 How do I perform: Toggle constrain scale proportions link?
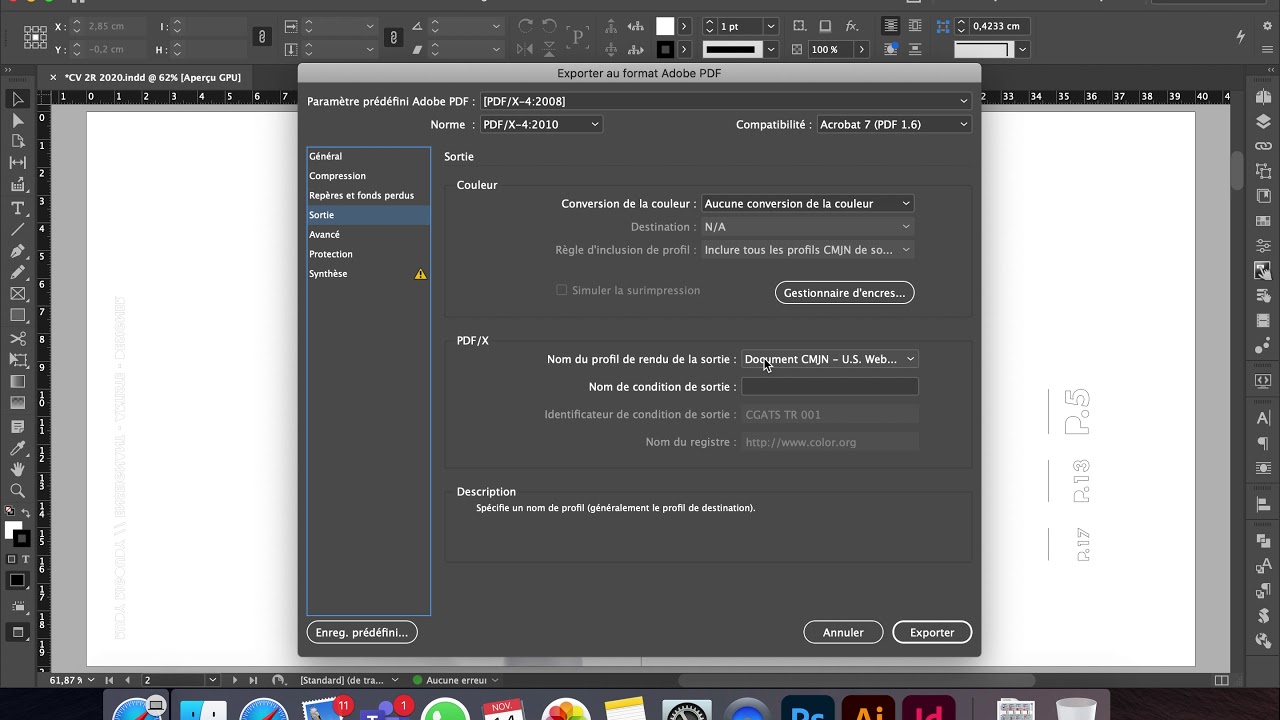pos(394,37)
